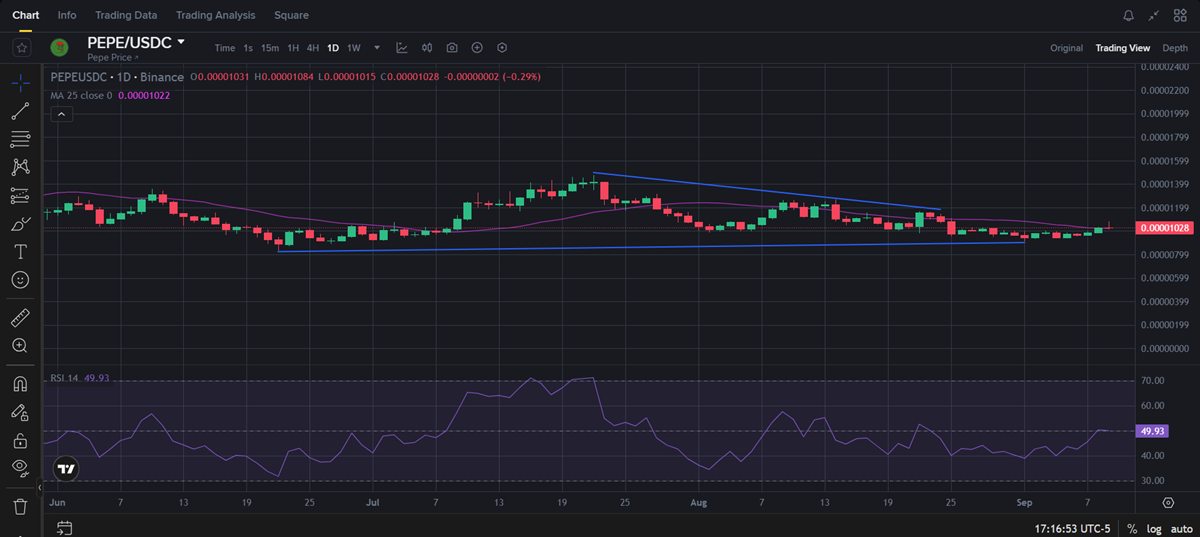This screenshot has width=1200, height=537.
Task: Select the 1D interval
Action: point(333,48)
